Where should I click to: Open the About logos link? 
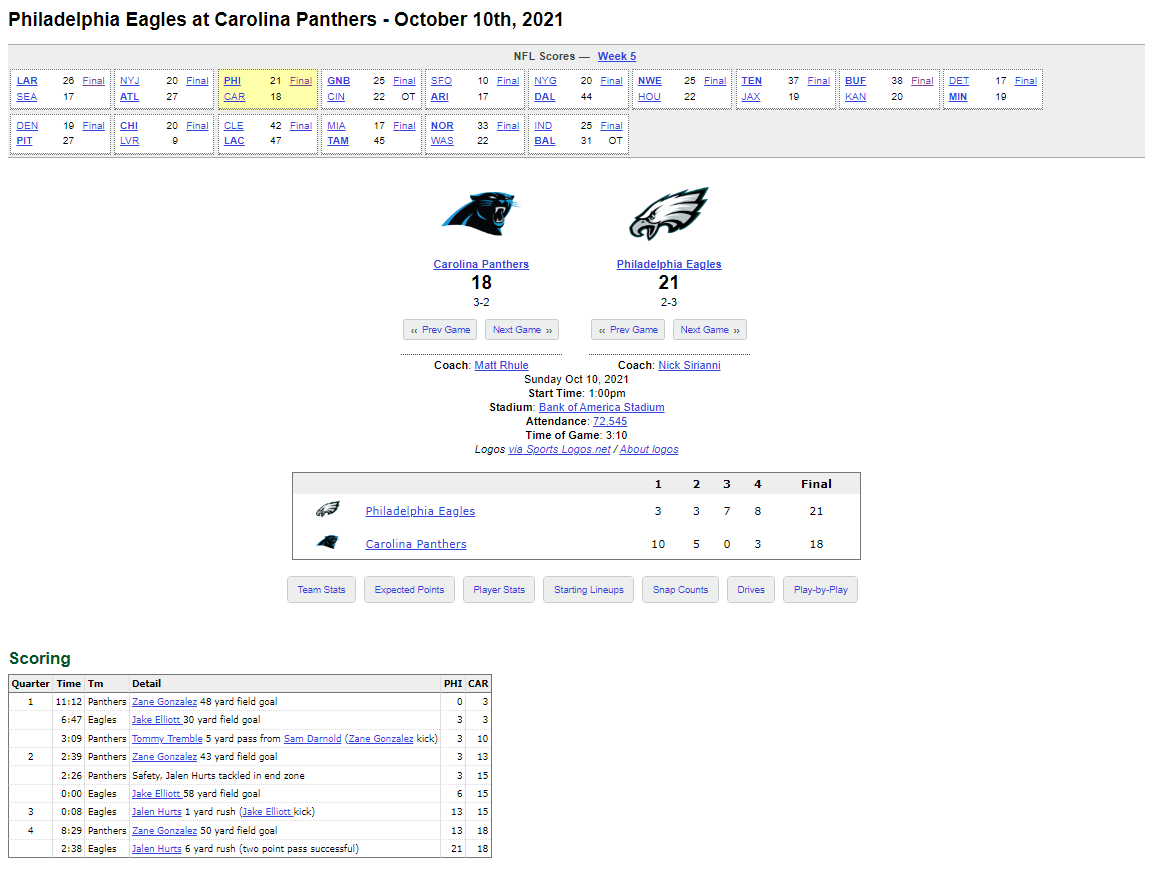649,449
